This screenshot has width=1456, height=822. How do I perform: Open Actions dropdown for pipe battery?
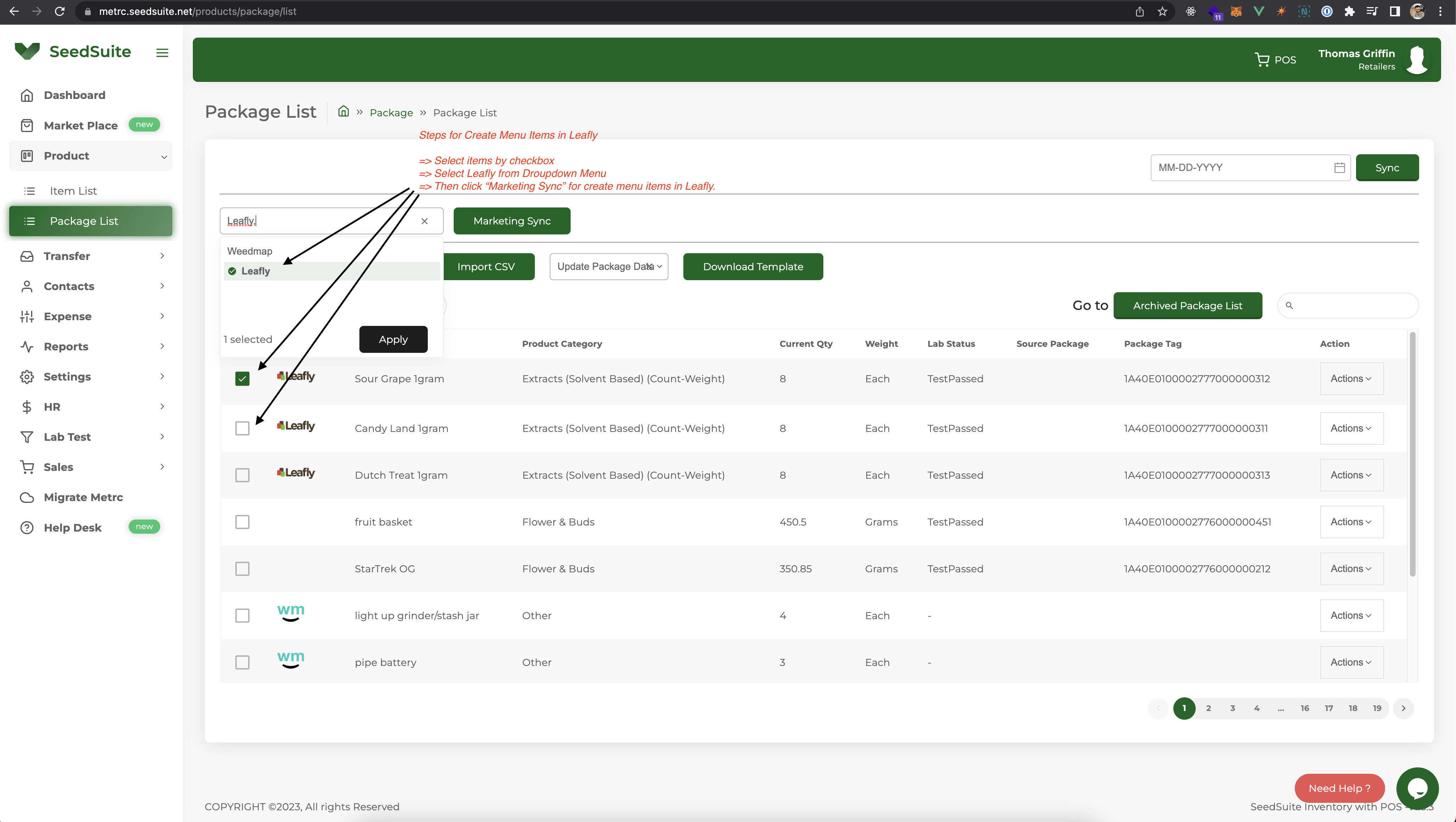pos(1351,662)
